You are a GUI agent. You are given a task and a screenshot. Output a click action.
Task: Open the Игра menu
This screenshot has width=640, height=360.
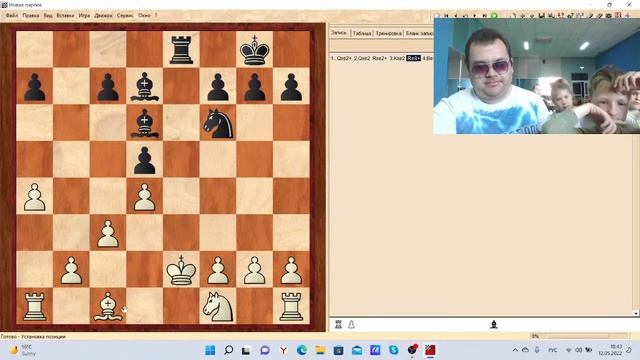coord(84,16)
